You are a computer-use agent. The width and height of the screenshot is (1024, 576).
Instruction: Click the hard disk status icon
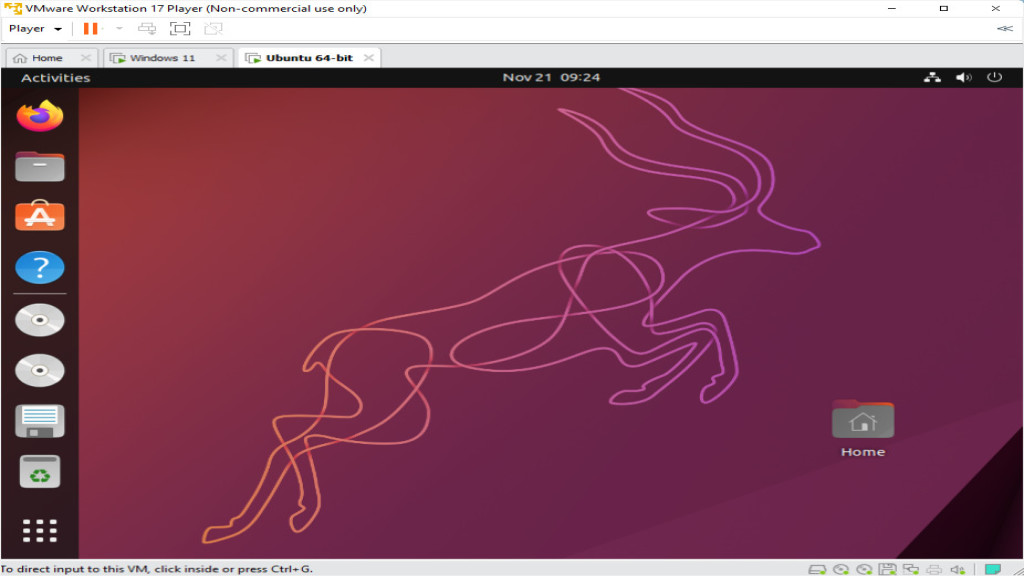tap(816, 567)
